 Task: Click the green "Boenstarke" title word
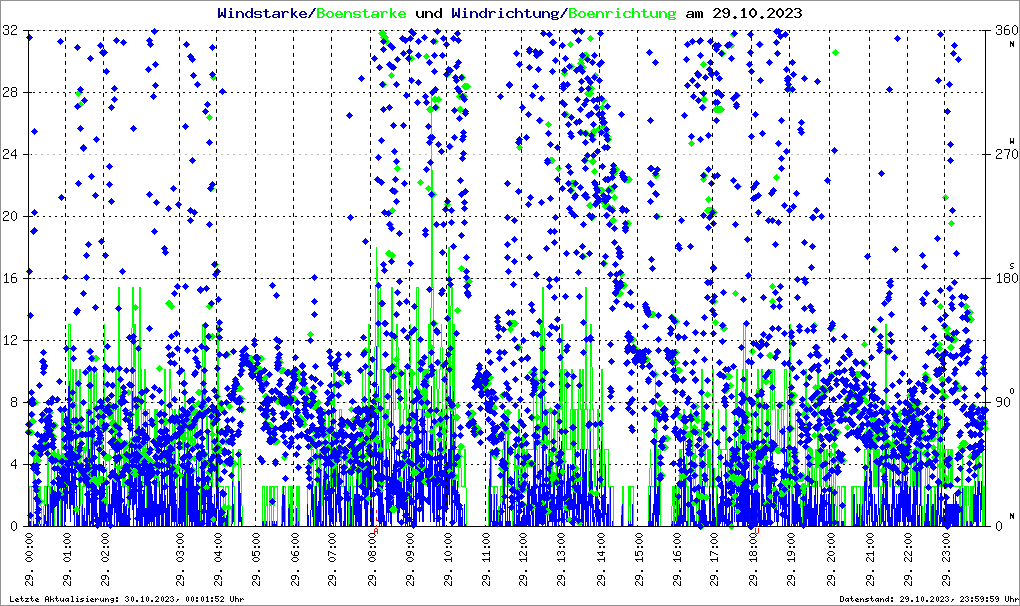[x=362, y=14]
